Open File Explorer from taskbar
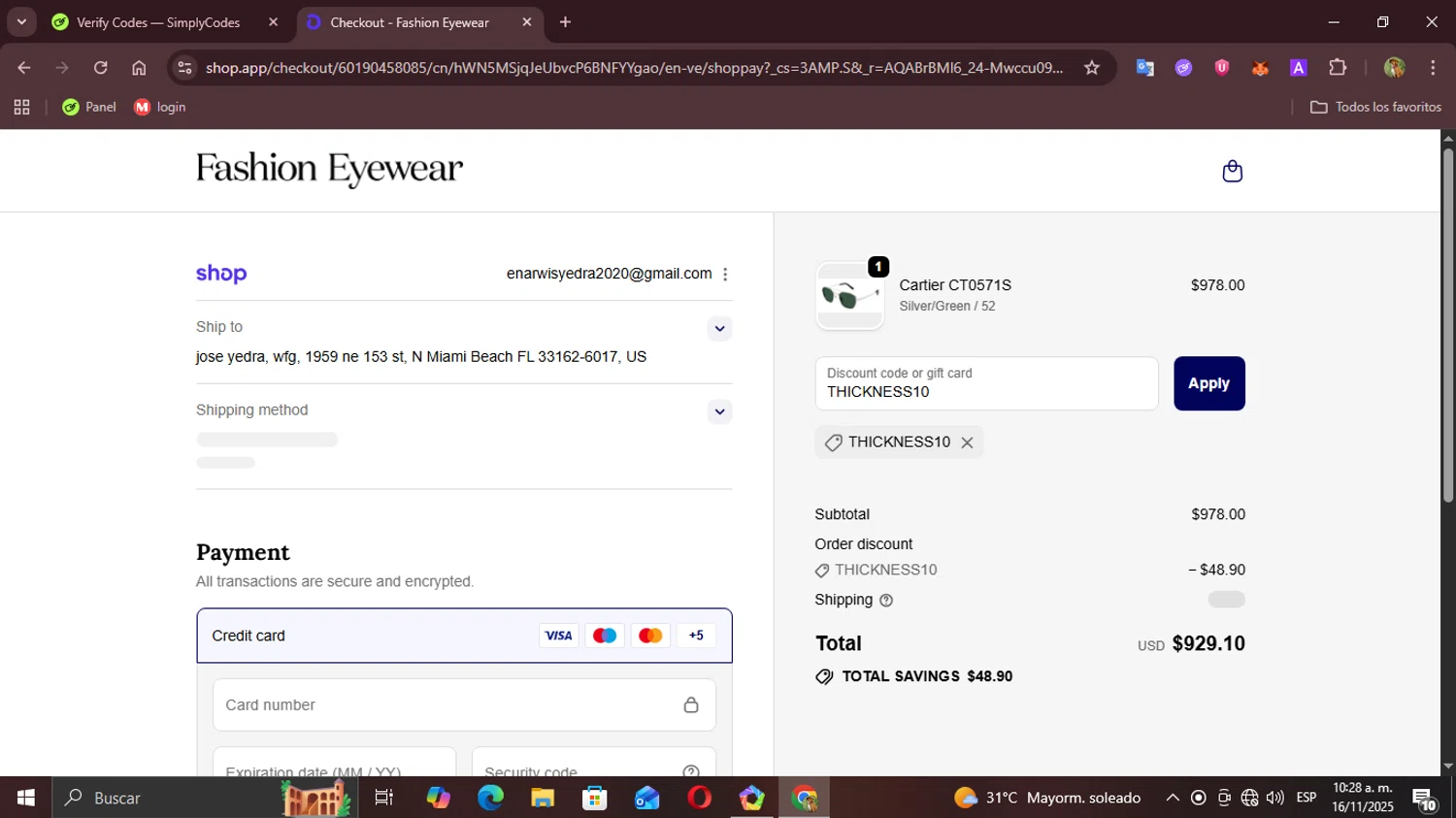Viewport: 1456px width, 818px height. pos(543,798)
